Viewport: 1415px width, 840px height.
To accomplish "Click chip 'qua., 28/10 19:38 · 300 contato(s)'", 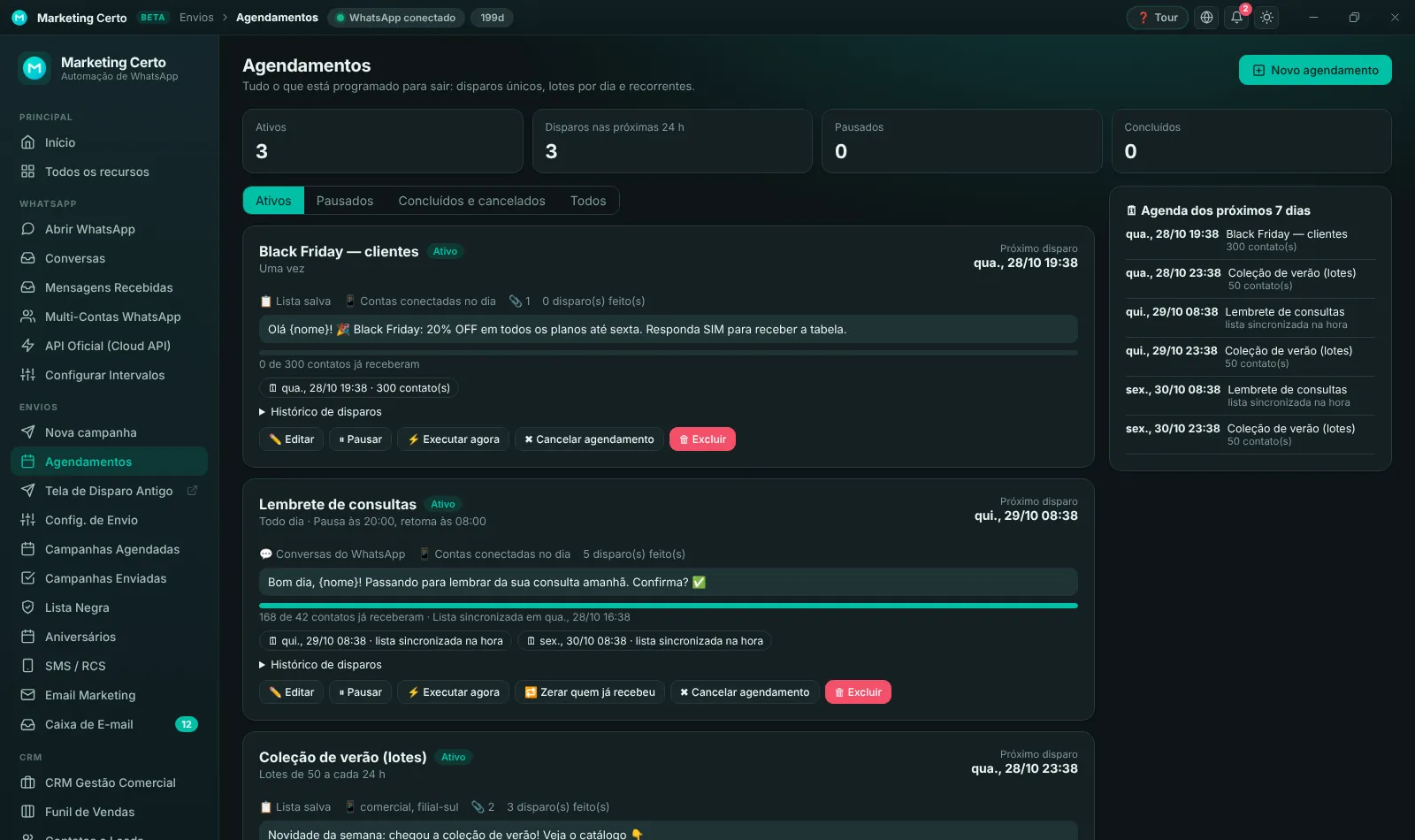I will click(x=360, y=388).
